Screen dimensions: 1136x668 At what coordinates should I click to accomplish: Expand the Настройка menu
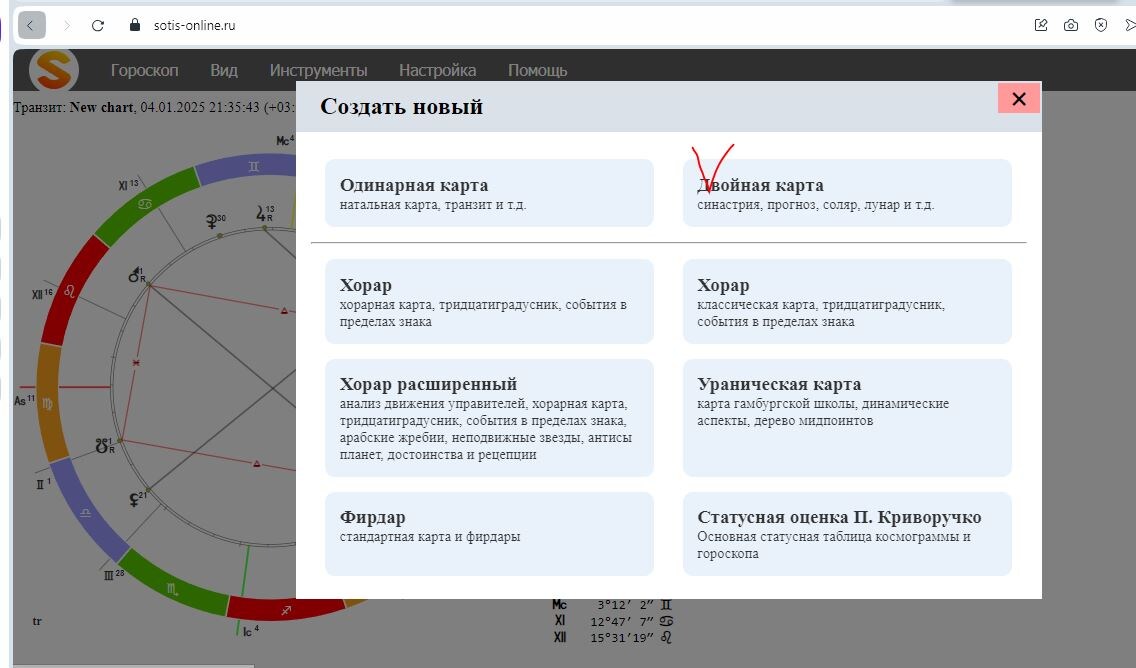click(x=437, y=70)
